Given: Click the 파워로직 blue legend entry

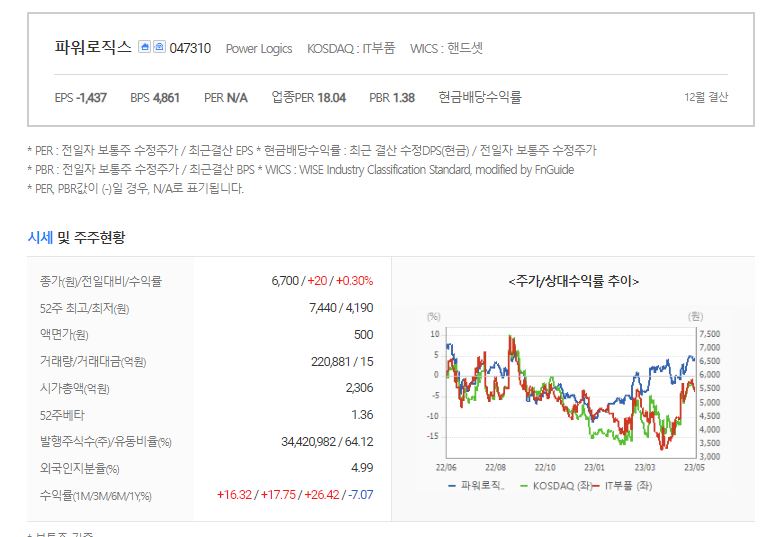Looking at the screenshot, I should pyautogui.click(x=476, y=486).
